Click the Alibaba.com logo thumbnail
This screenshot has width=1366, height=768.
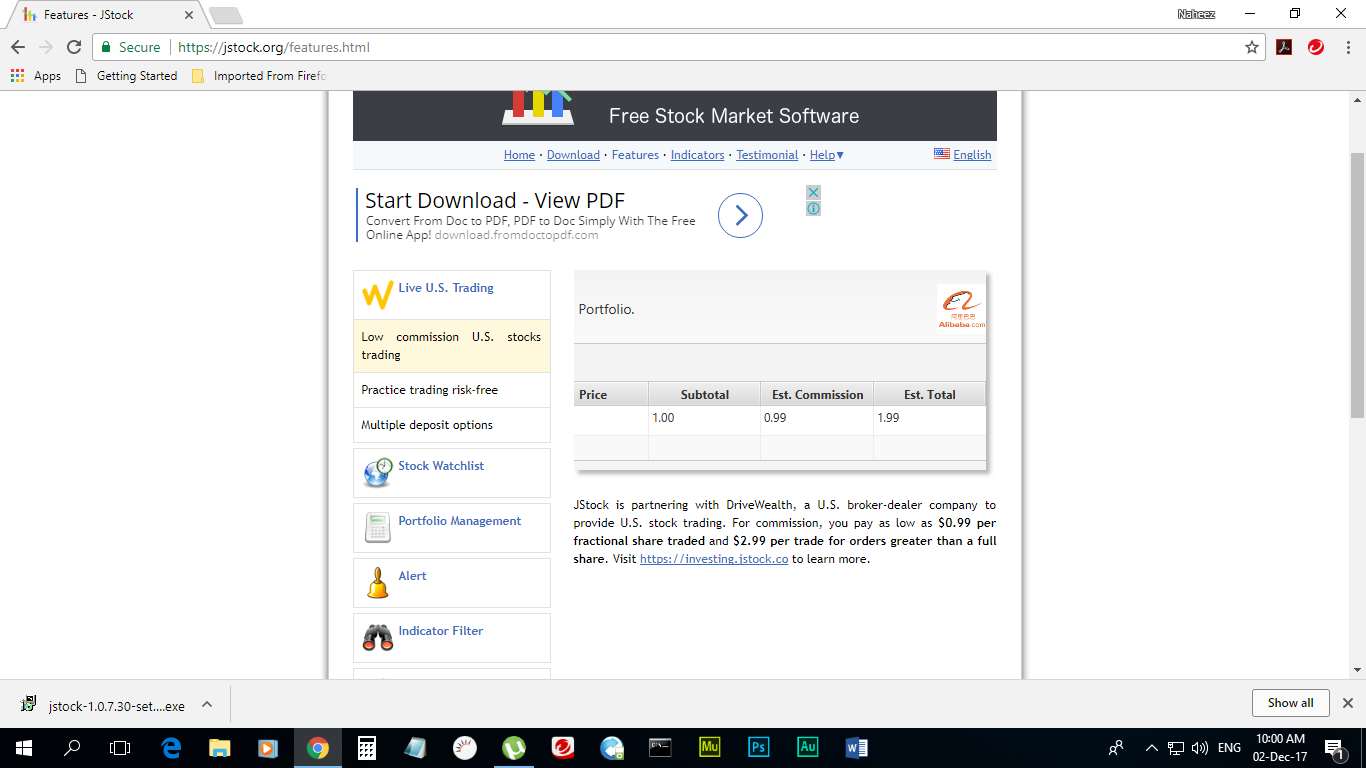961,308
